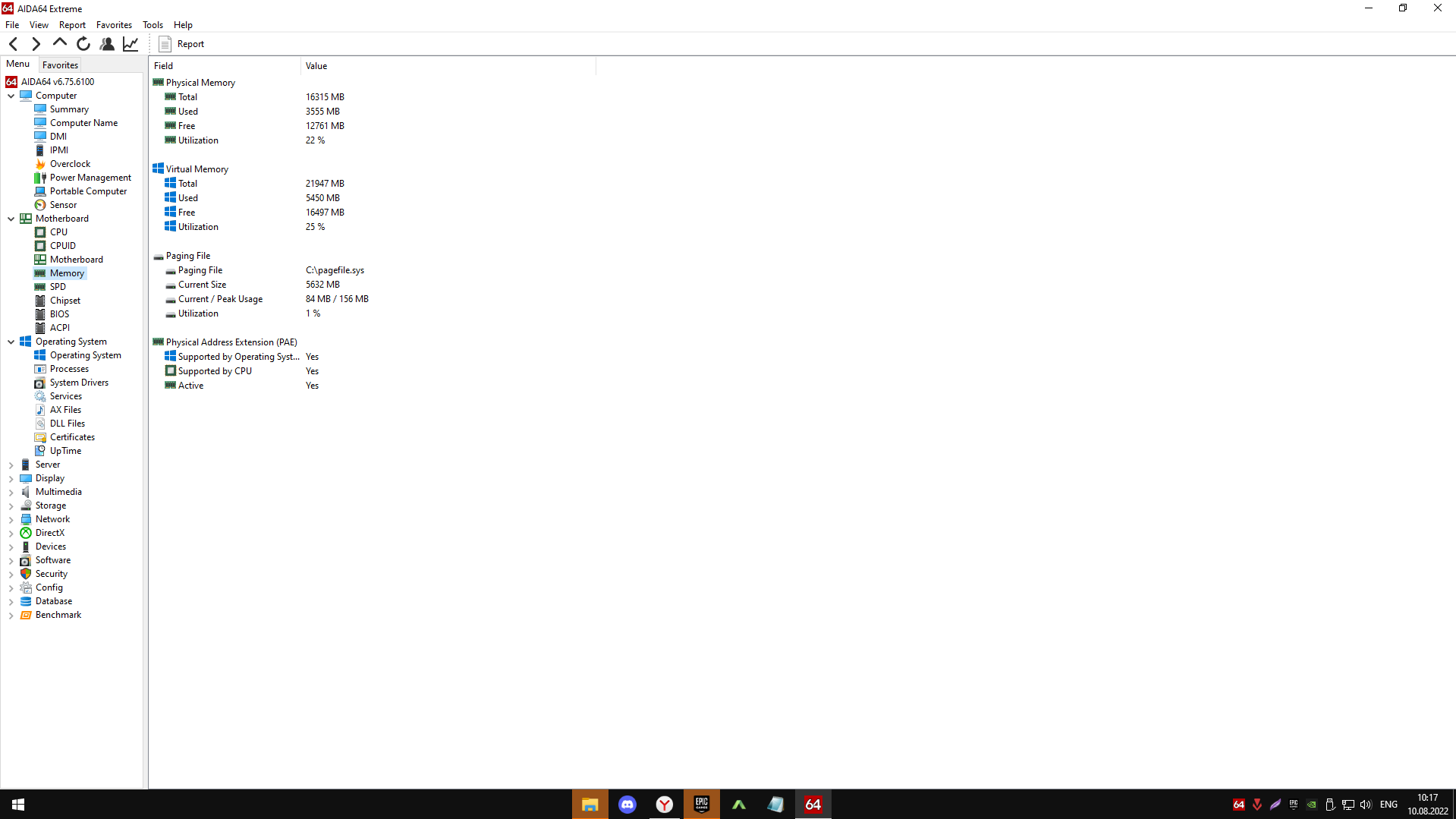Viewport: 1456px width, 819px height.
Task: Refresh the current page
Action: (83, 44)
